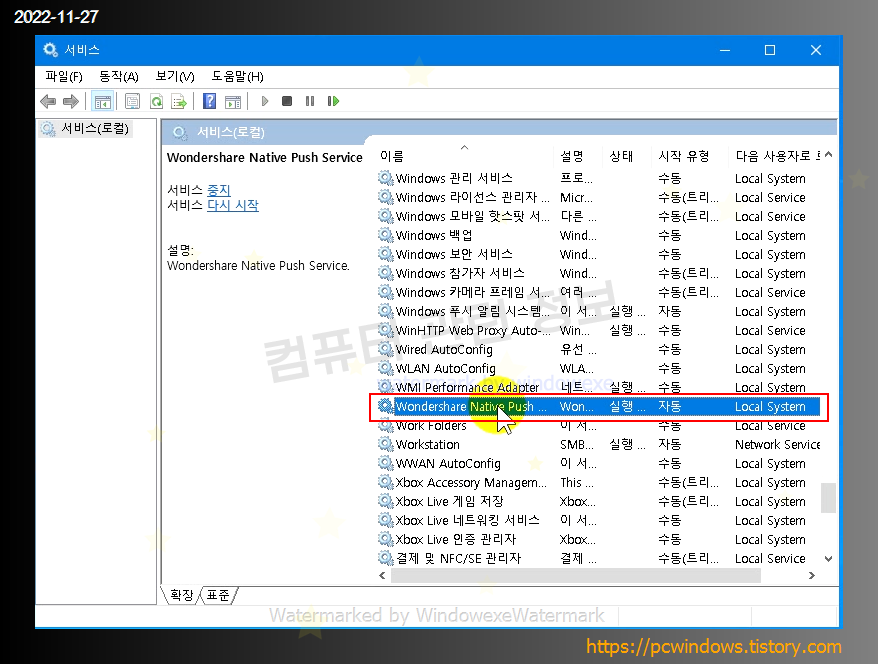This screenshot has width=878, height=664.
Task: Click the gear icon beside WWAN AutoConfig
Action: (x=385, y=463)
